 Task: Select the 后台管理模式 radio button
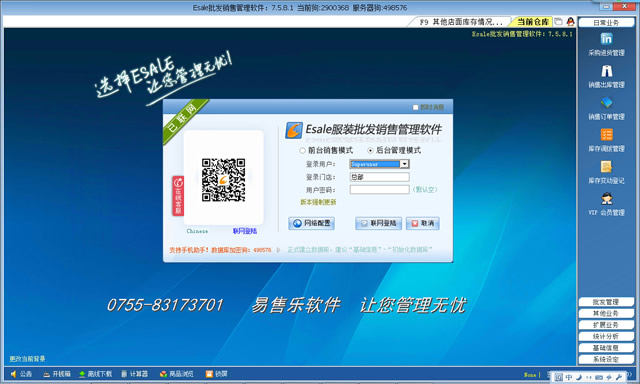click(370, 151)
